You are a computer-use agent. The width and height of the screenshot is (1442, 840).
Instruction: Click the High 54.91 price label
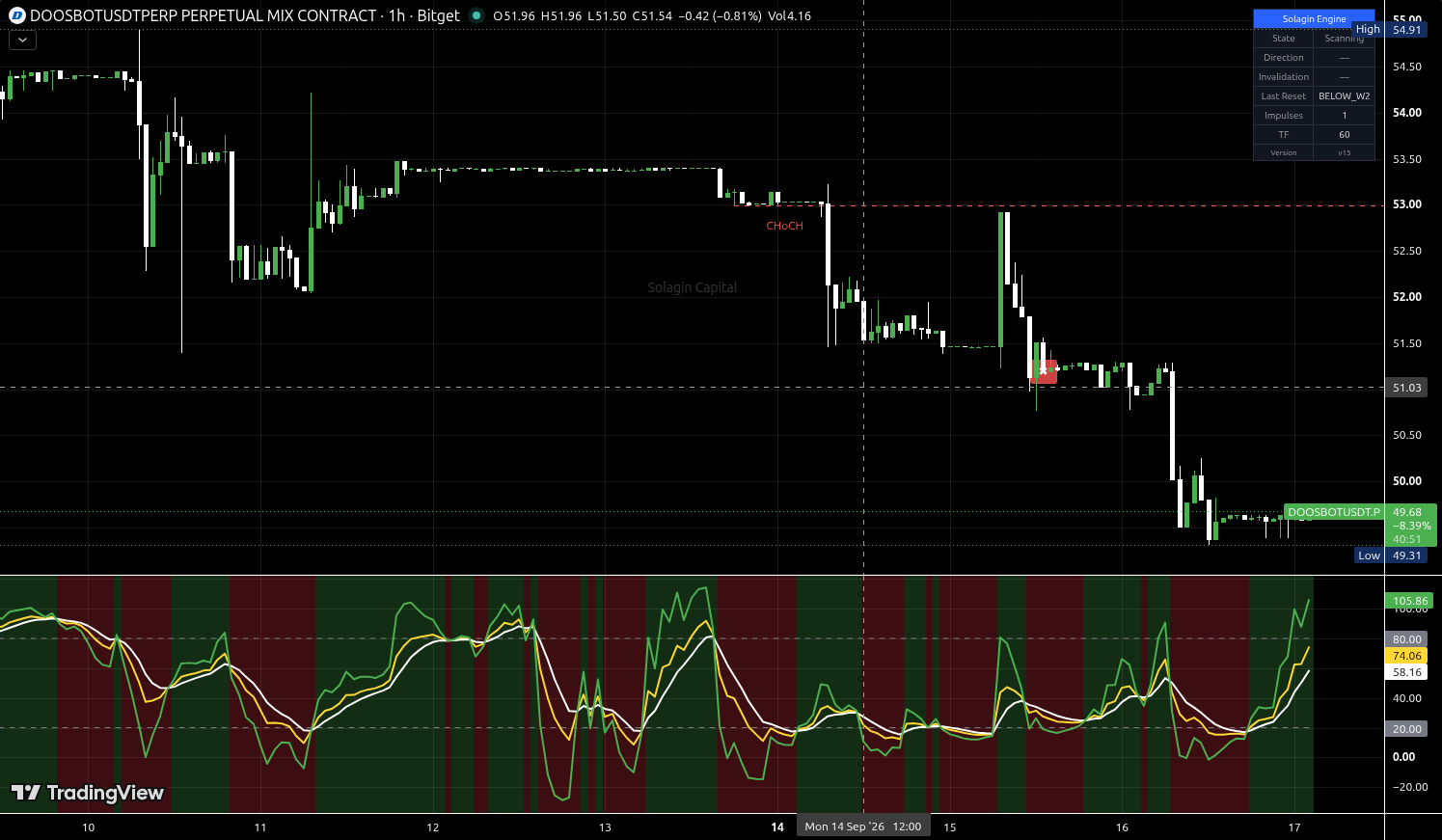[1389, 30]
